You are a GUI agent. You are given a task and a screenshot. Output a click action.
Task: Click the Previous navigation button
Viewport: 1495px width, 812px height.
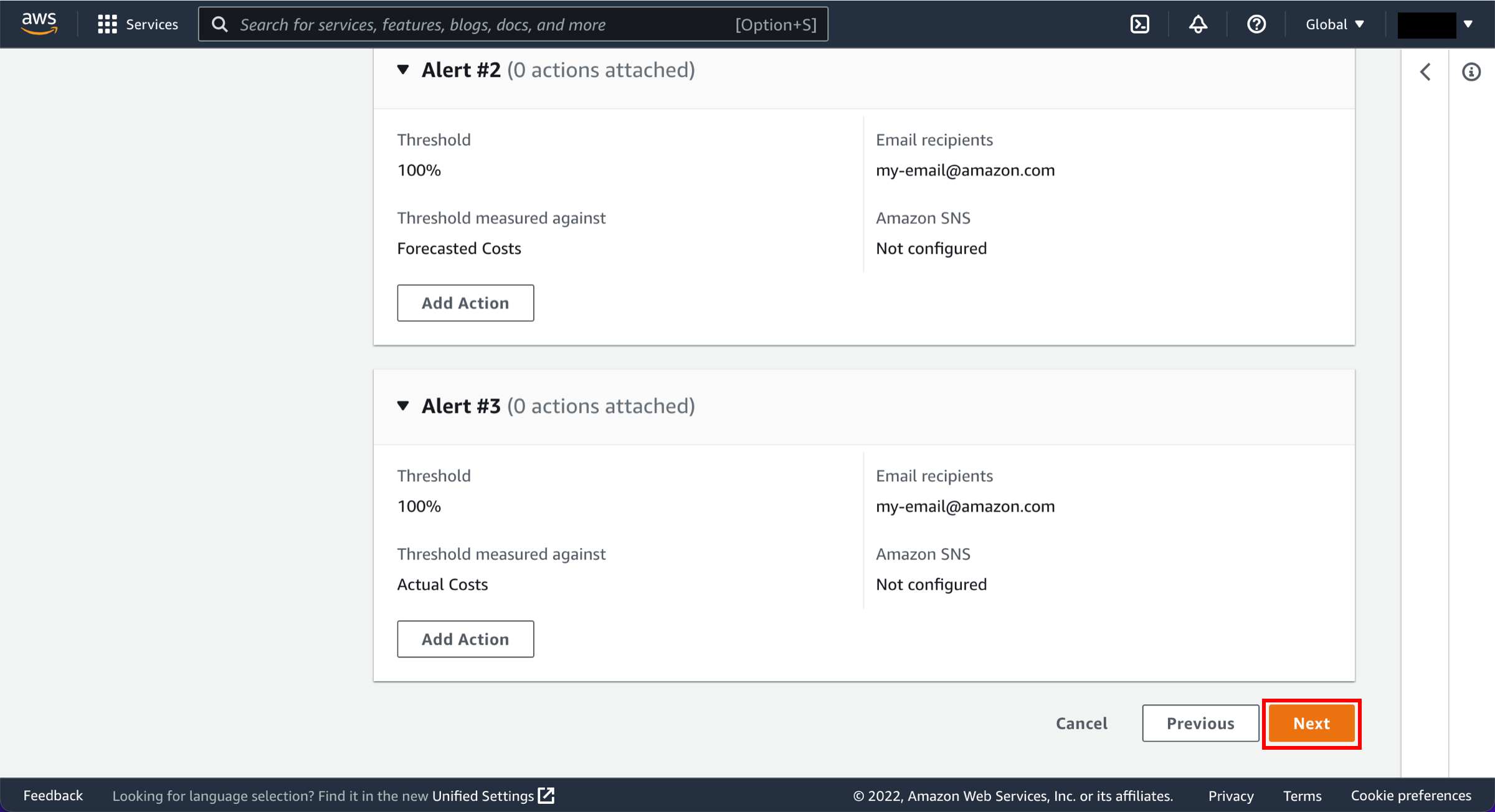point(1200,723)
